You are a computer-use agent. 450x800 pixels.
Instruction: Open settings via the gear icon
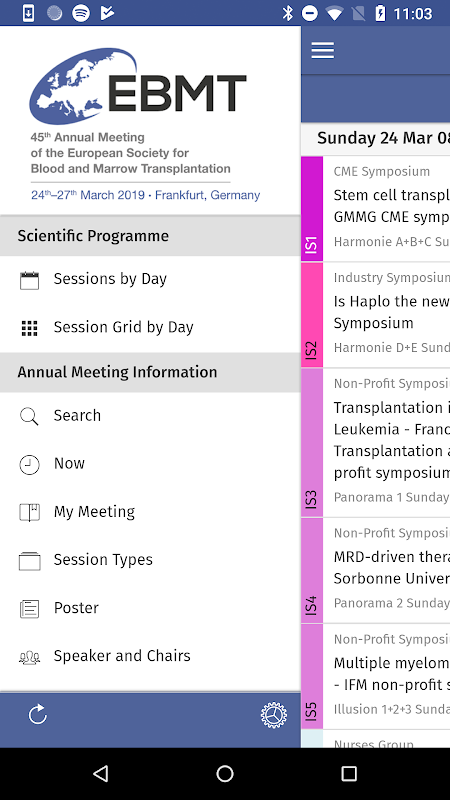click(x=273, y=715)
